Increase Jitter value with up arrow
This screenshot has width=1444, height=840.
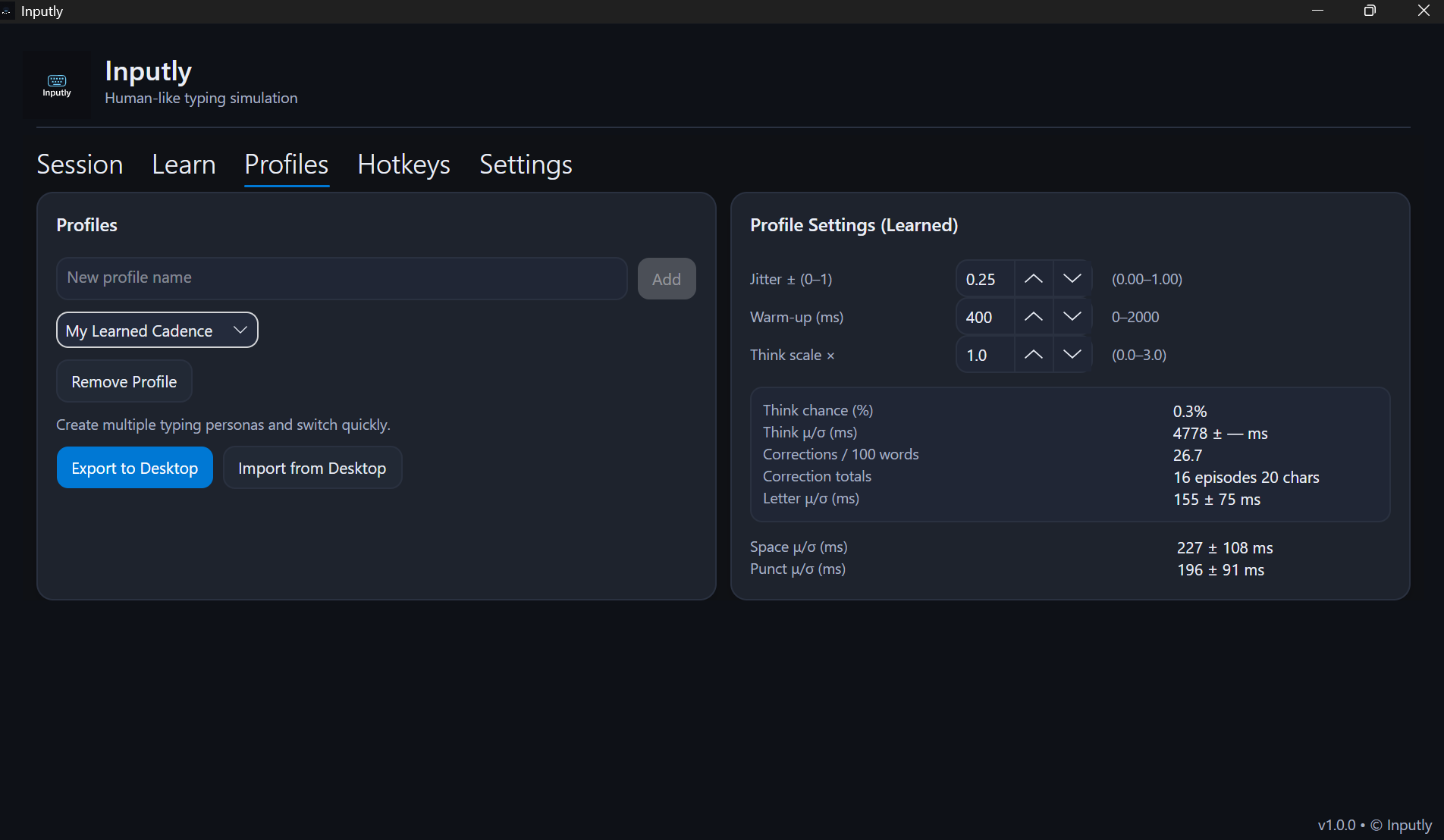pyautogui.click(x=1033, y=279)
